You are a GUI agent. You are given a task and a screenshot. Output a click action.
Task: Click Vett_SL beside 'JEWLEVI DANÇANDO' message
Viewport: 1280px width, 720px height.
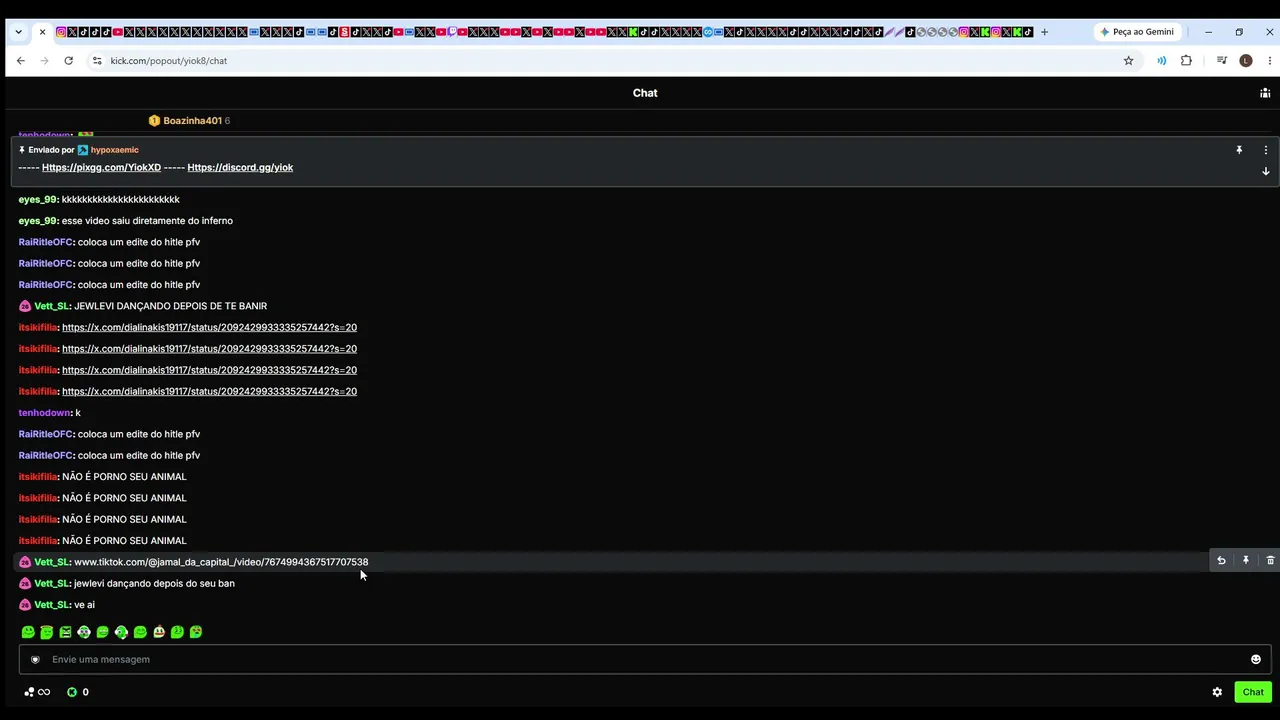pyautogui.click(x=51, y=306)
